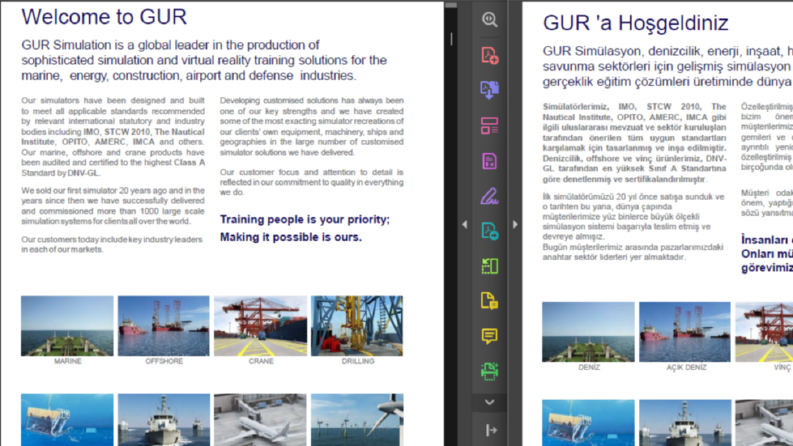Screen dimensions: 793x446
Task: Click the AÇIK DENİZ image
Action: pos(685,332)
